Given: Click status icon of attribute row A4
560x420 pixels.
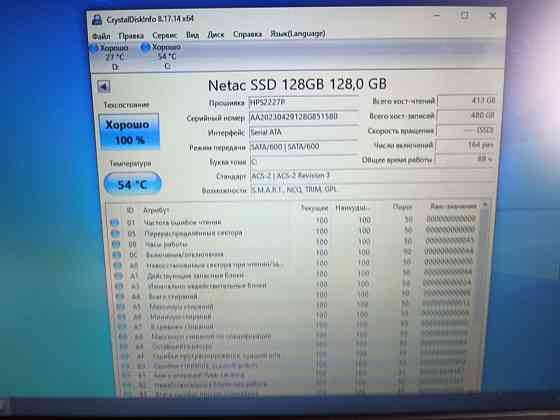Looking at the screenshot, I should tap(120, 297).
